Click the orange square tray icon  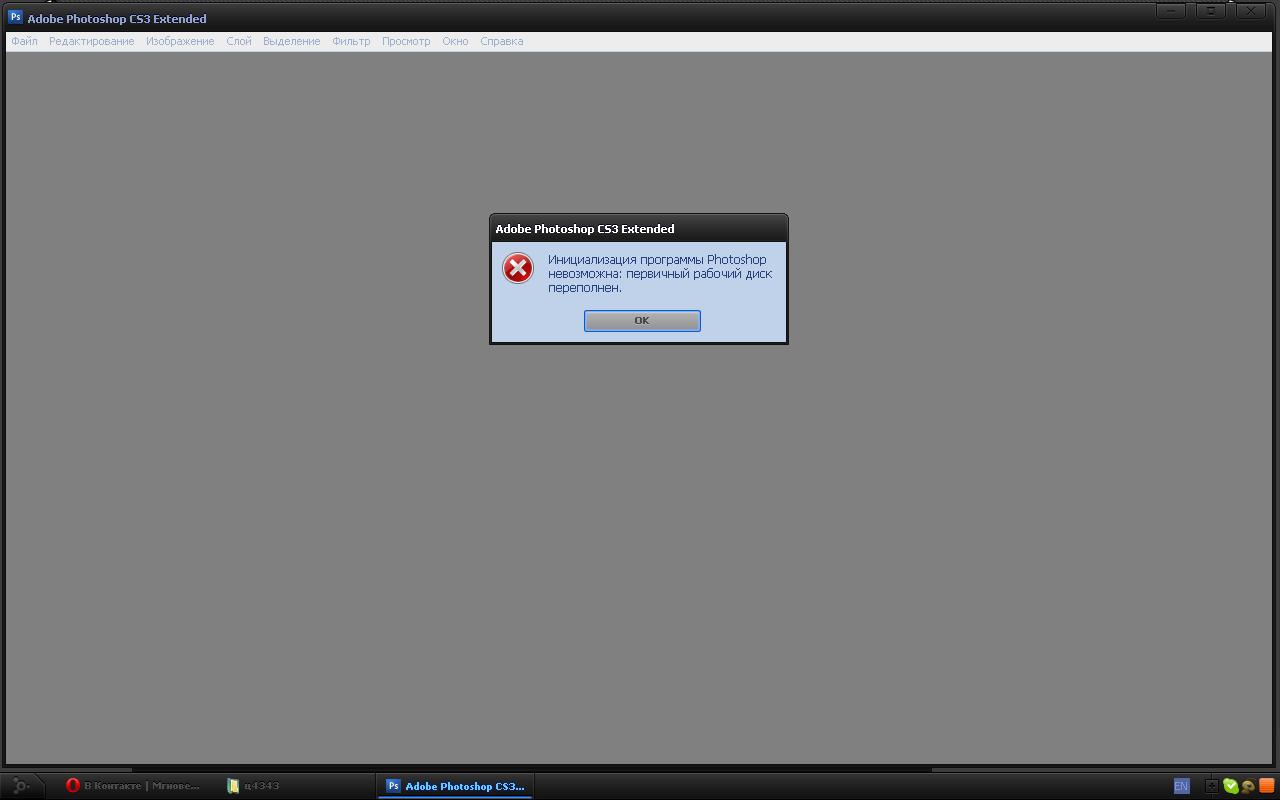click(x=1266, y=786)
